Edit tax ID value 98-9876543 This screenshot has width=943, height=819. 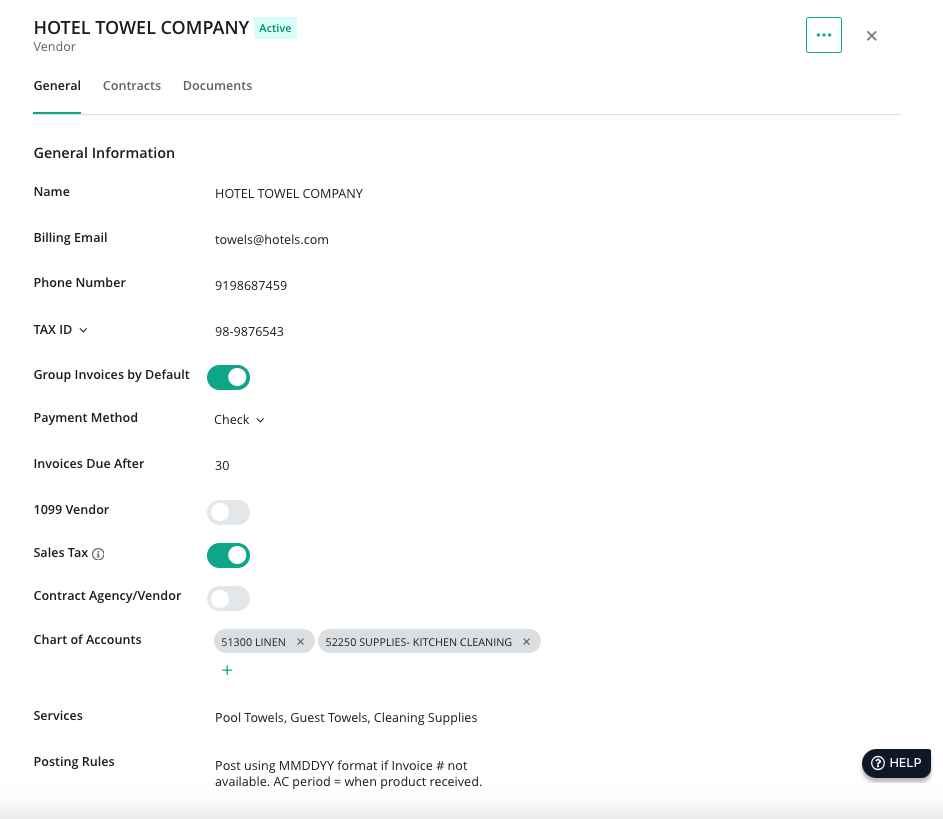[x=249, y=331]
